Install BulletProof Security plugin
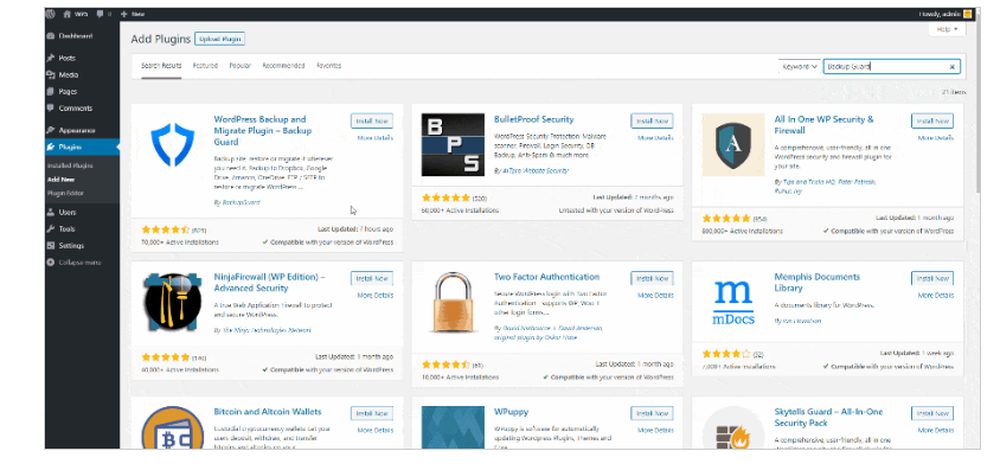This screenshot has width=1000, height=466. click(652, 120)
